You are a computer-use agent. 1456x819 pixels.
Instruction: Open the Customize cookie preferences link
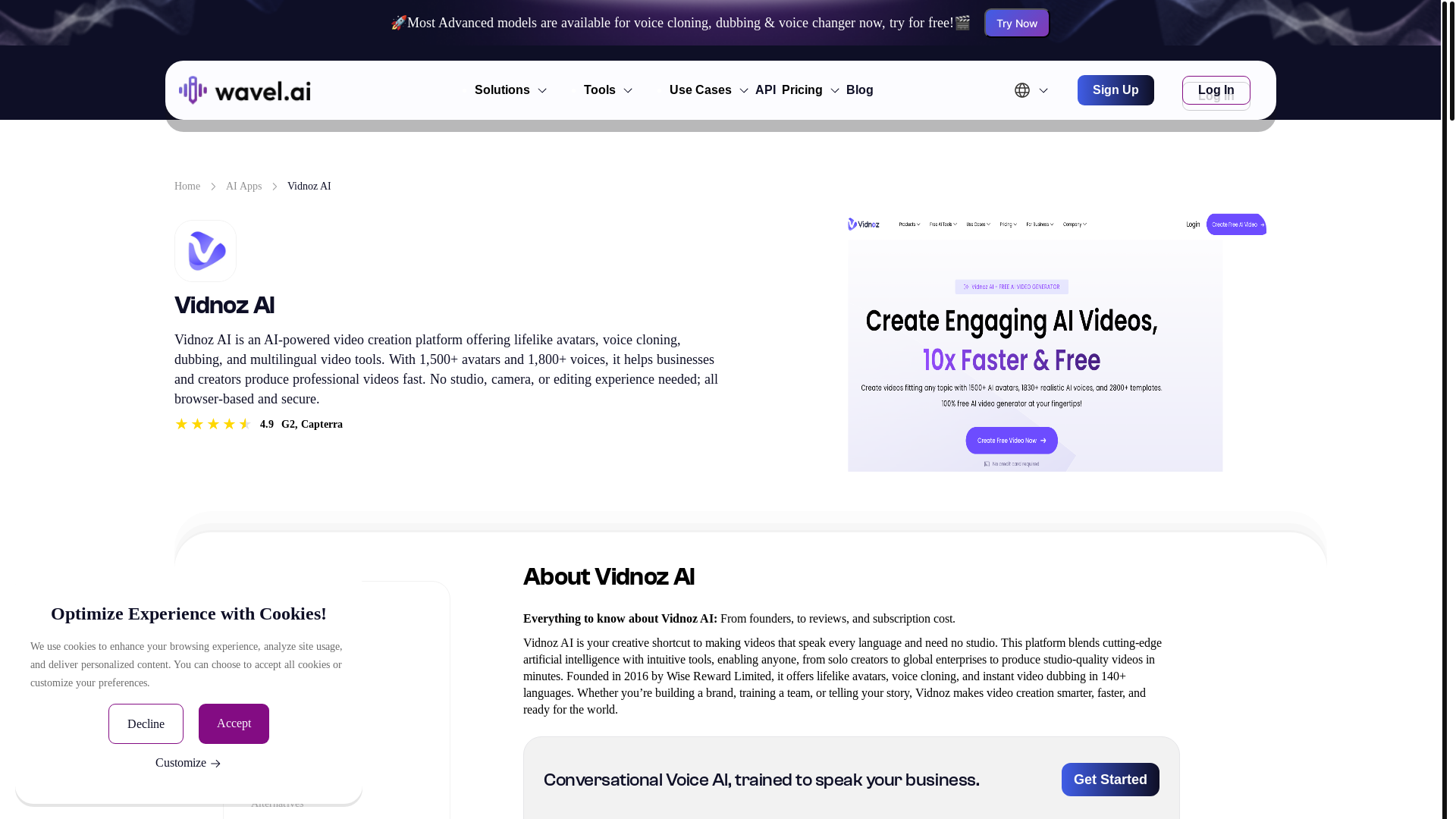(x=188, y=763)
